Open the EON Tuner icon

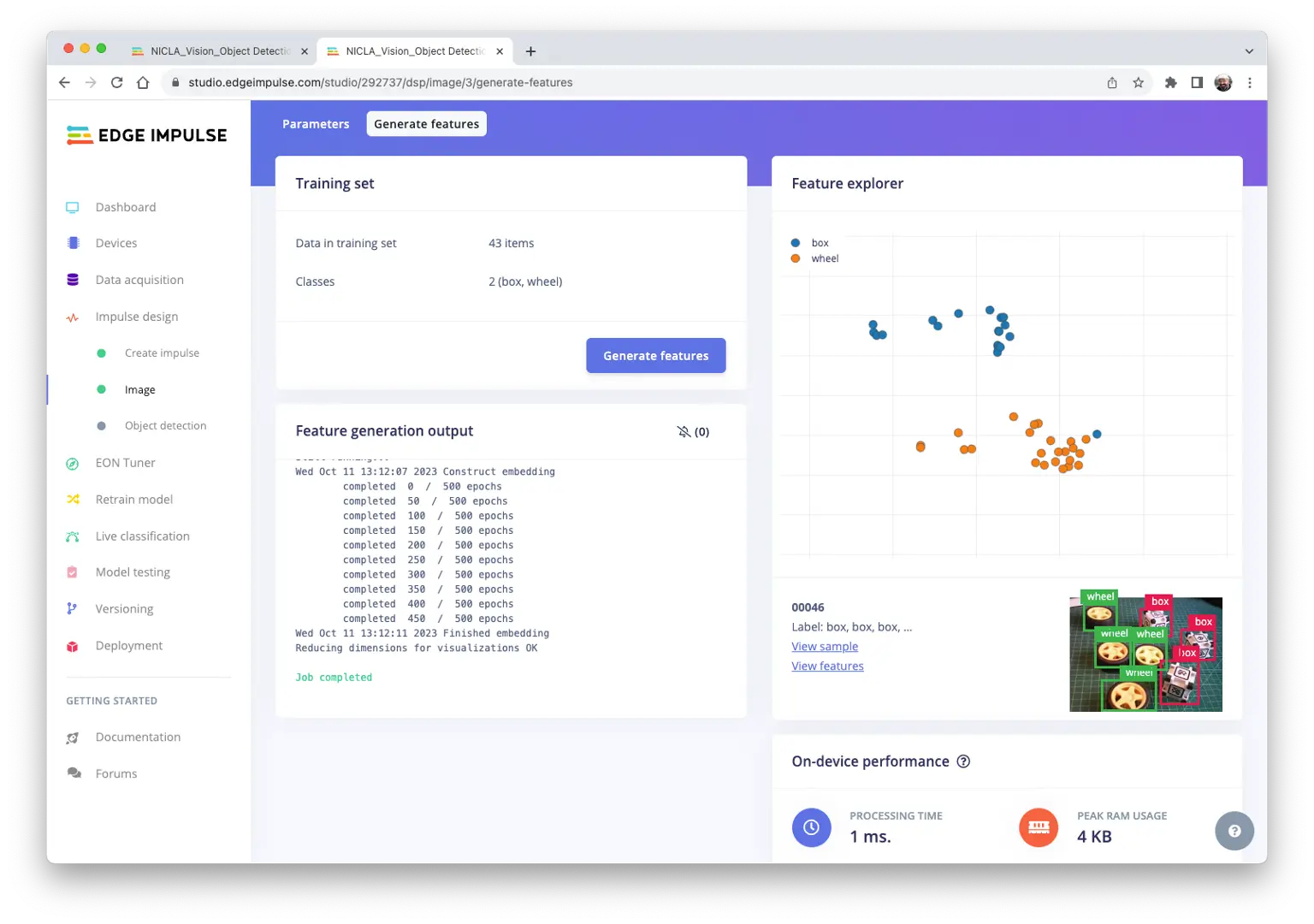(73, 463)
